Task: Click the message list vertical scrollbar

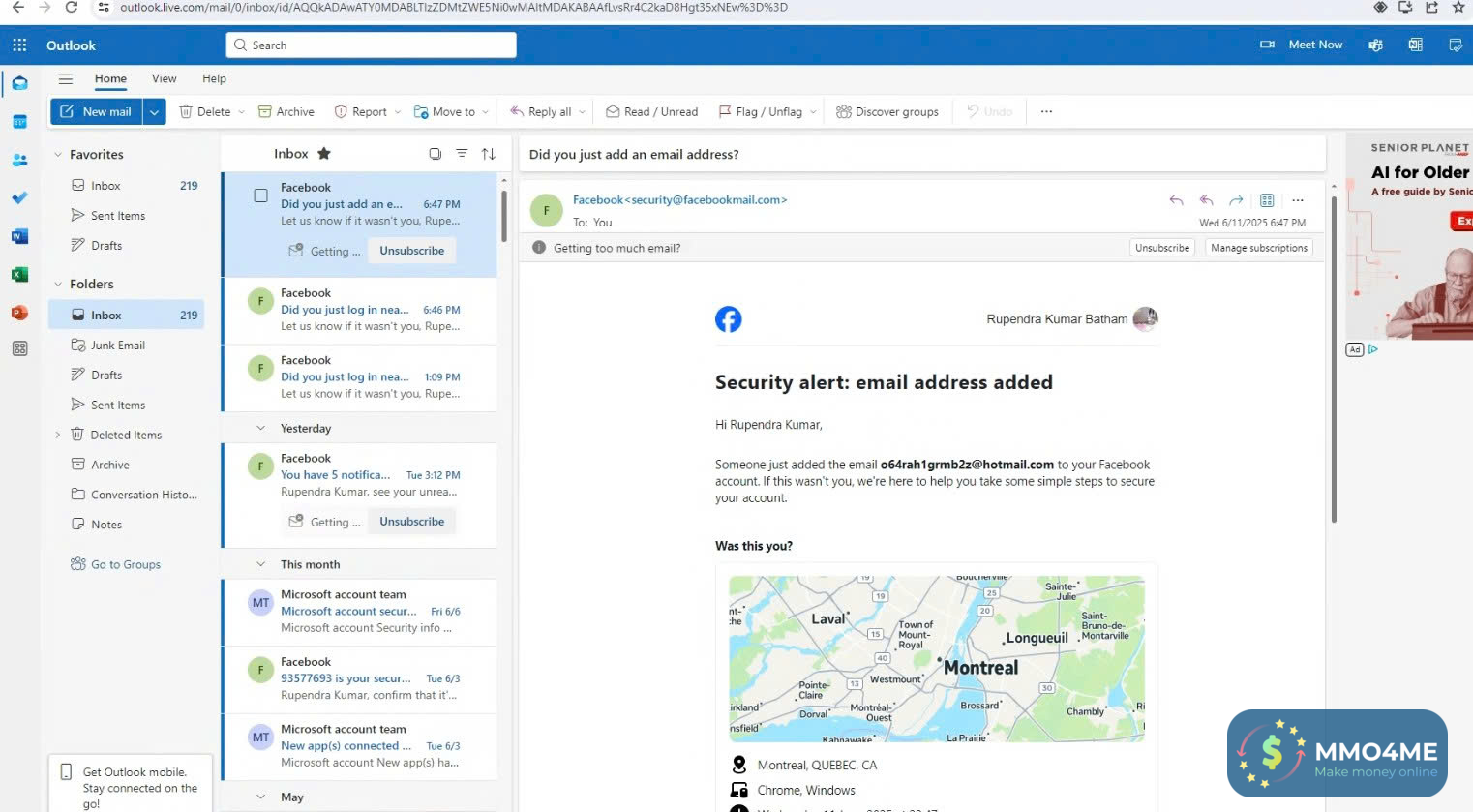Action: [503, 216]
